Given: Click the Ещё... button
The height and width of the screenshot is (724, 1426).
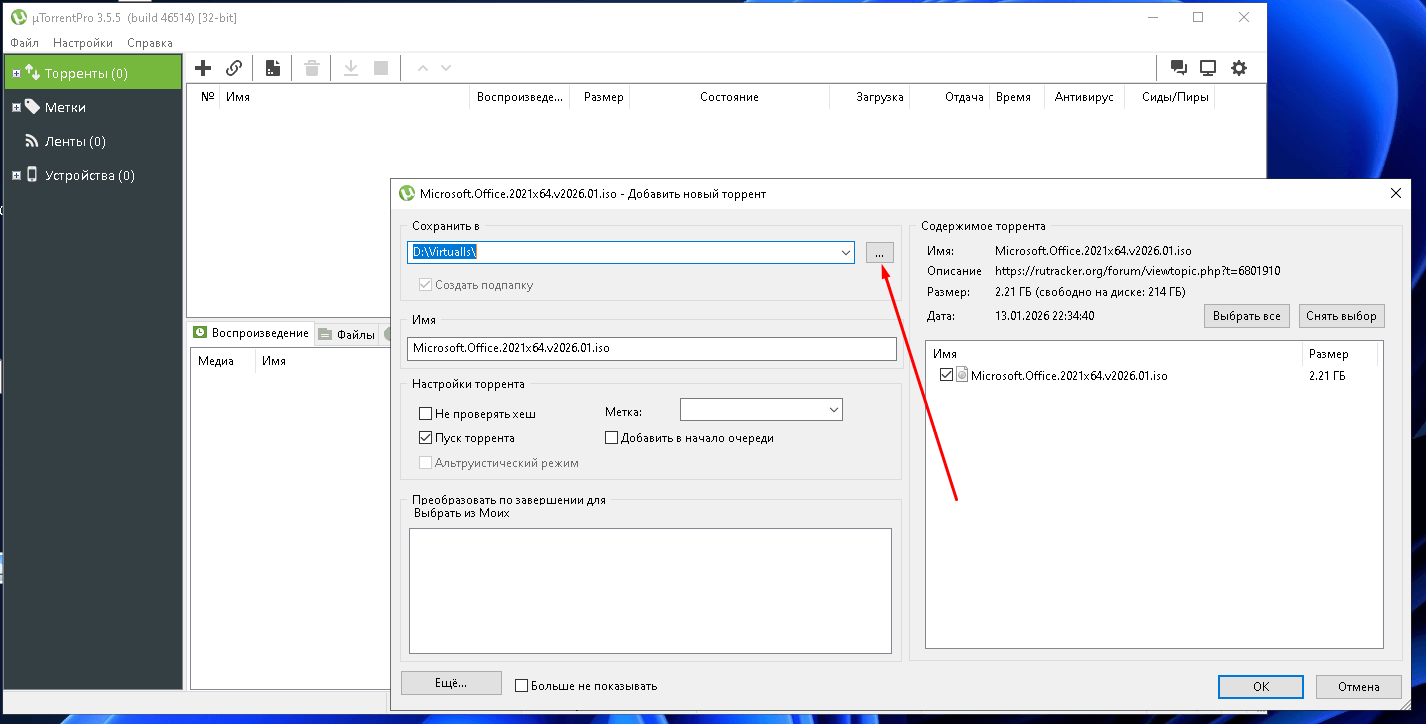Looking at the screenshot, I should (x=451, y=683).
